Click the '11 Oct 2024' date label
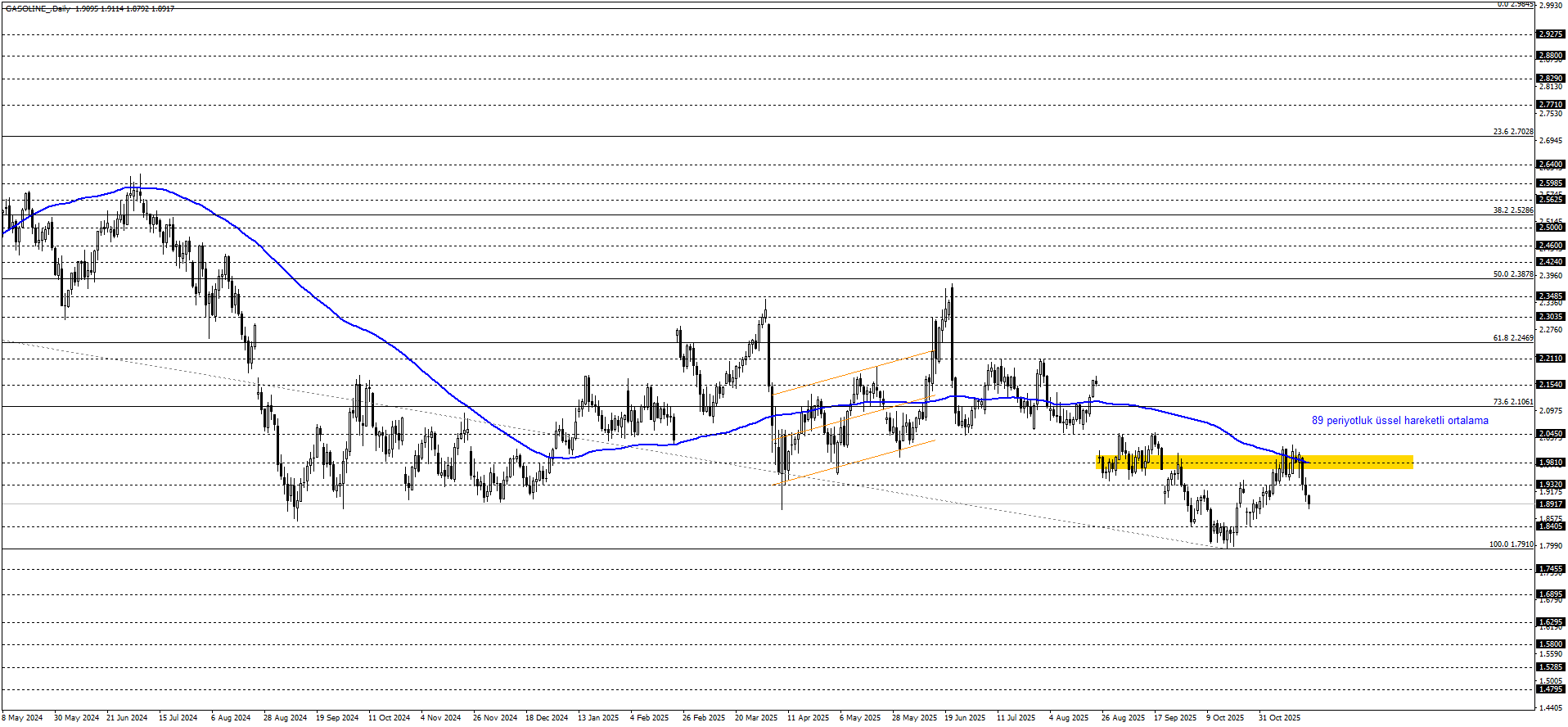Image resolution: width=1568 pixels, height=727 pixels. [390, 718]
